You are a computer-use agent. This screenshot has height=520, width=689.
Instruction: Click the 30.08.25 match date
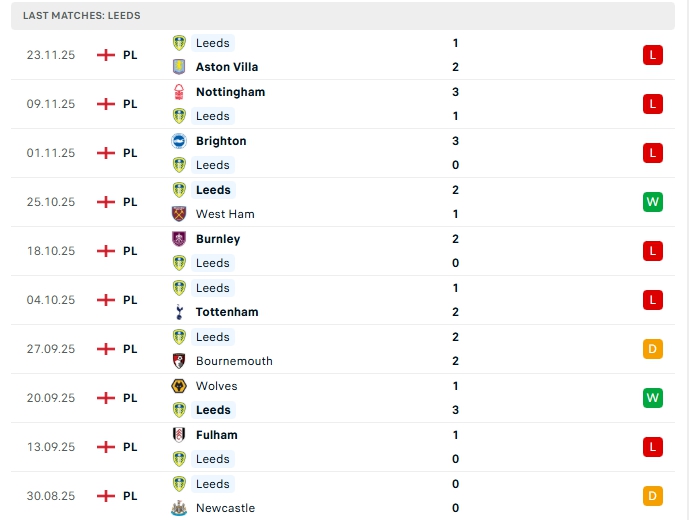(x=51, y=496)
